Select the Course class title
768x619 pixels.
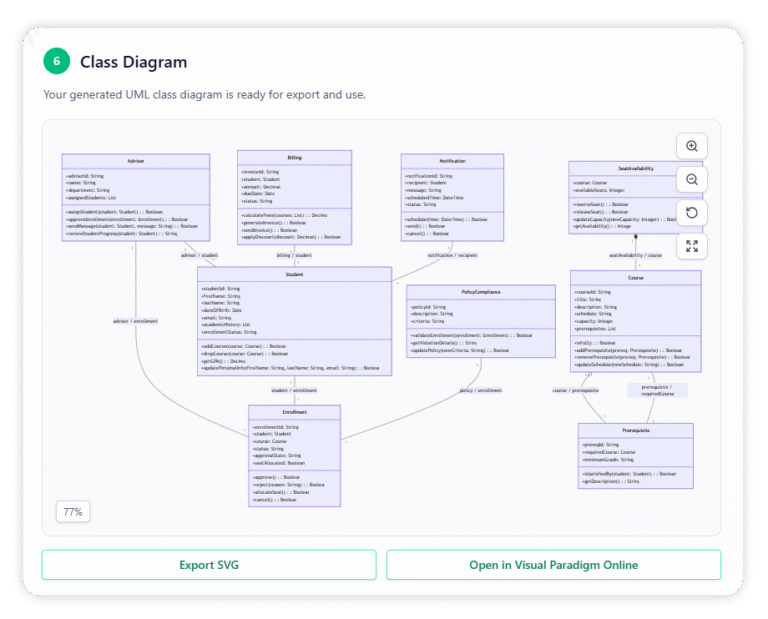pyautogui.click(x=636, y=278)
